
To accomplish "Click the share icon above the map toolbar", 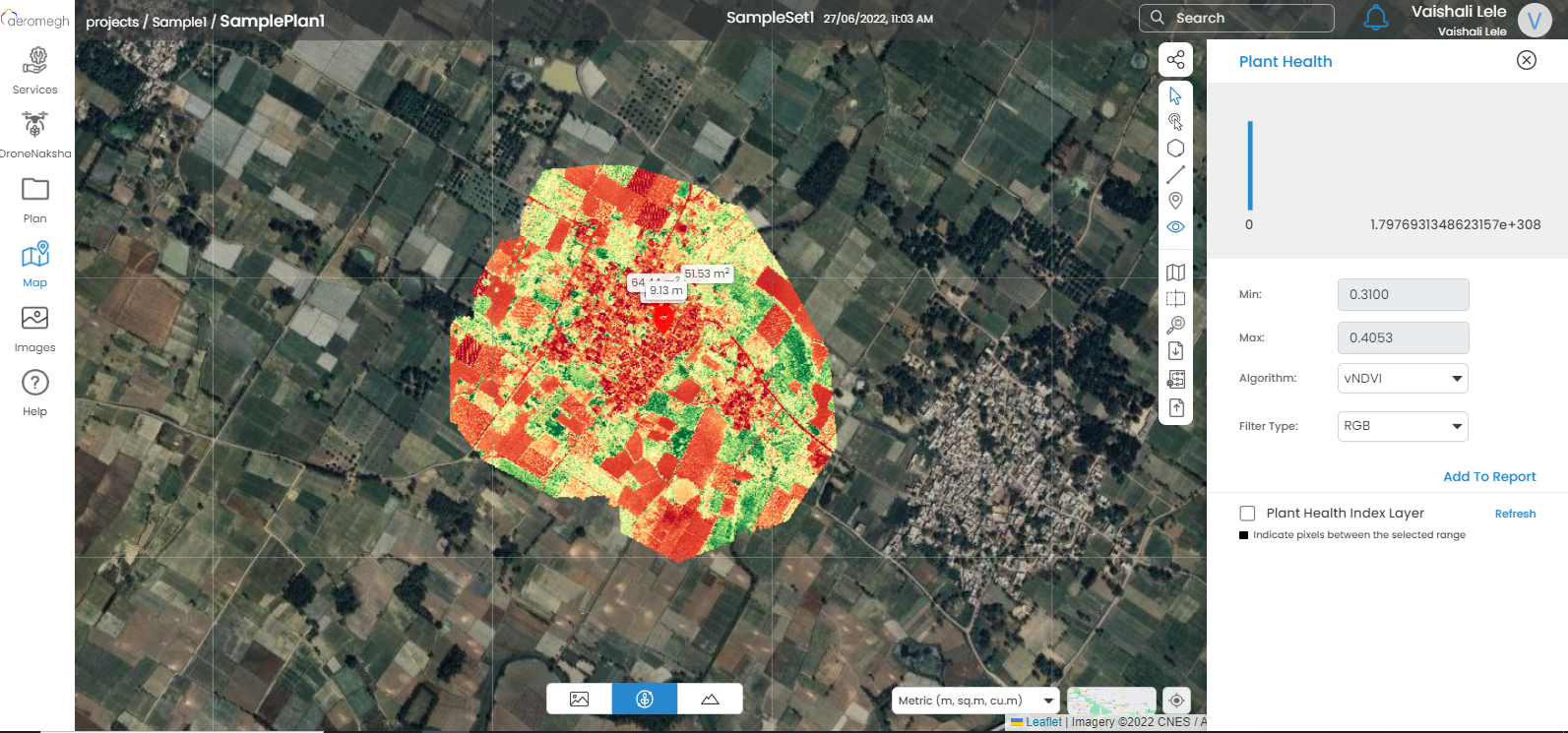I will coord(1175,60).
